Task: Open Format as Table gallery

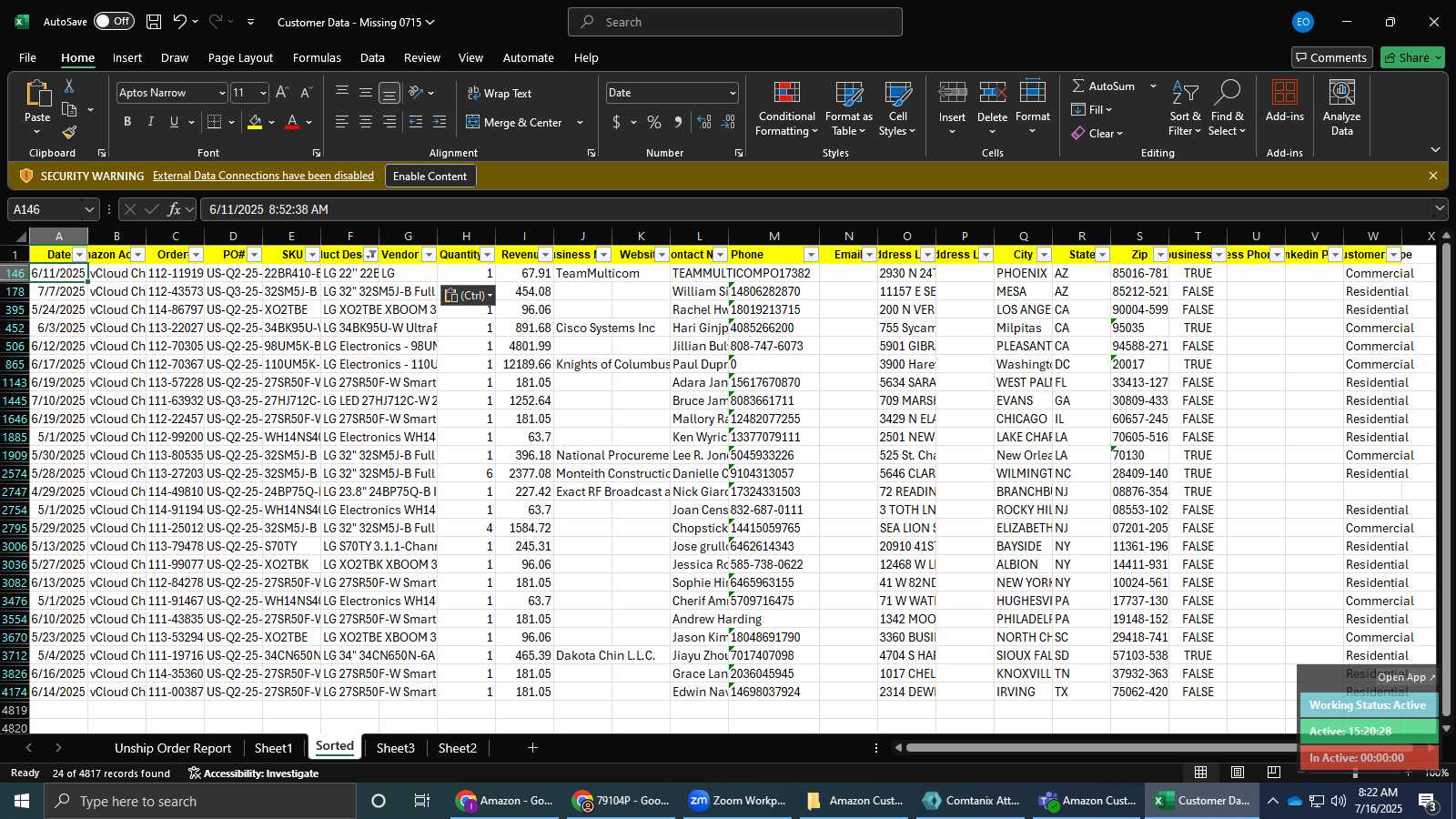Action: point(848,109)
